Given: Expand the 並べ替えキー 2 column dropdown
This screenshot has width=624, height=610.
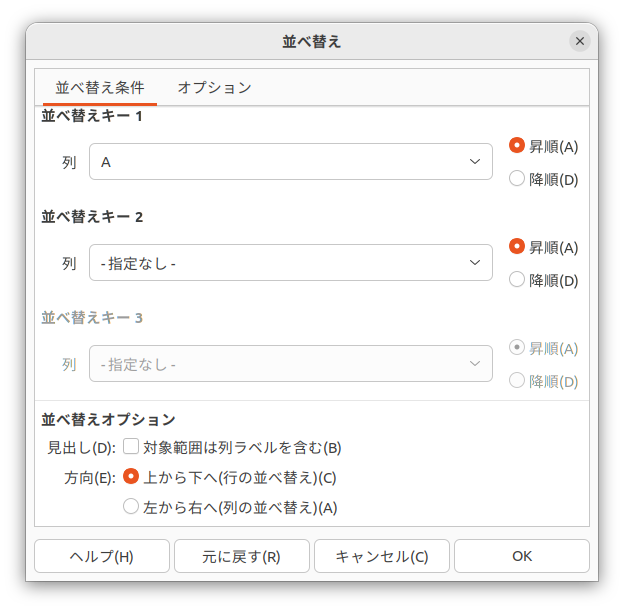Looking at the screenshot, I should (x=290, y=263).
